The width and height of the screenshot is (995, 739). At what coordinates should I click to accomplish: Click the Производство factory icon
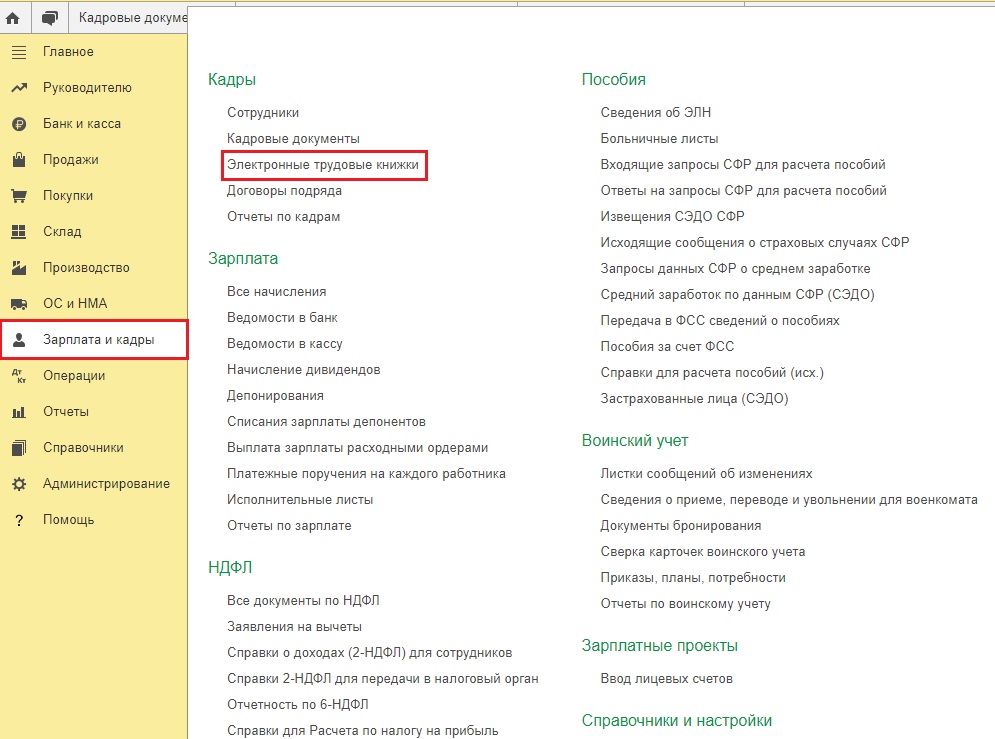19,268
